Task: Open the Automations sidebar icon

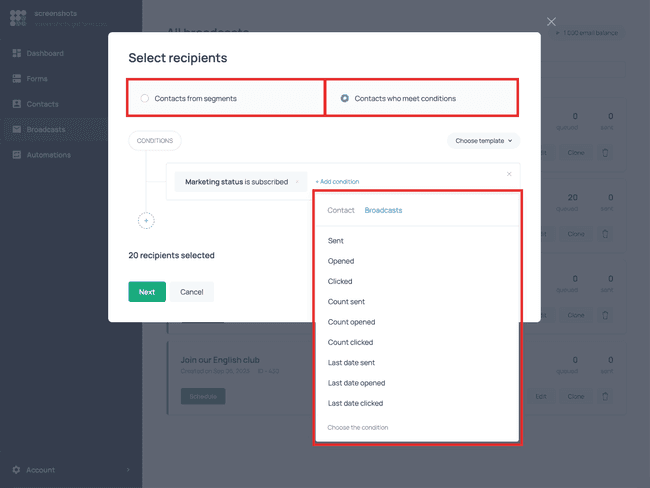Action: [17, 155]
